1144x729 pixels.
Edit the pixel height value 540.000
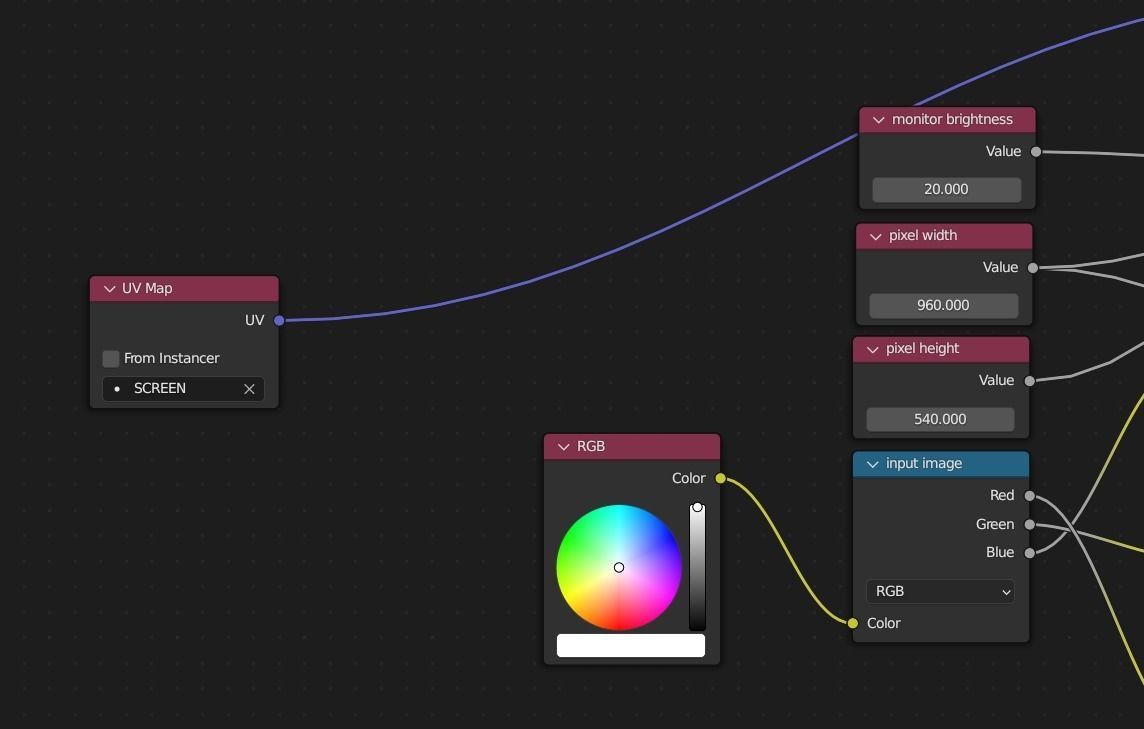(940, 420)
